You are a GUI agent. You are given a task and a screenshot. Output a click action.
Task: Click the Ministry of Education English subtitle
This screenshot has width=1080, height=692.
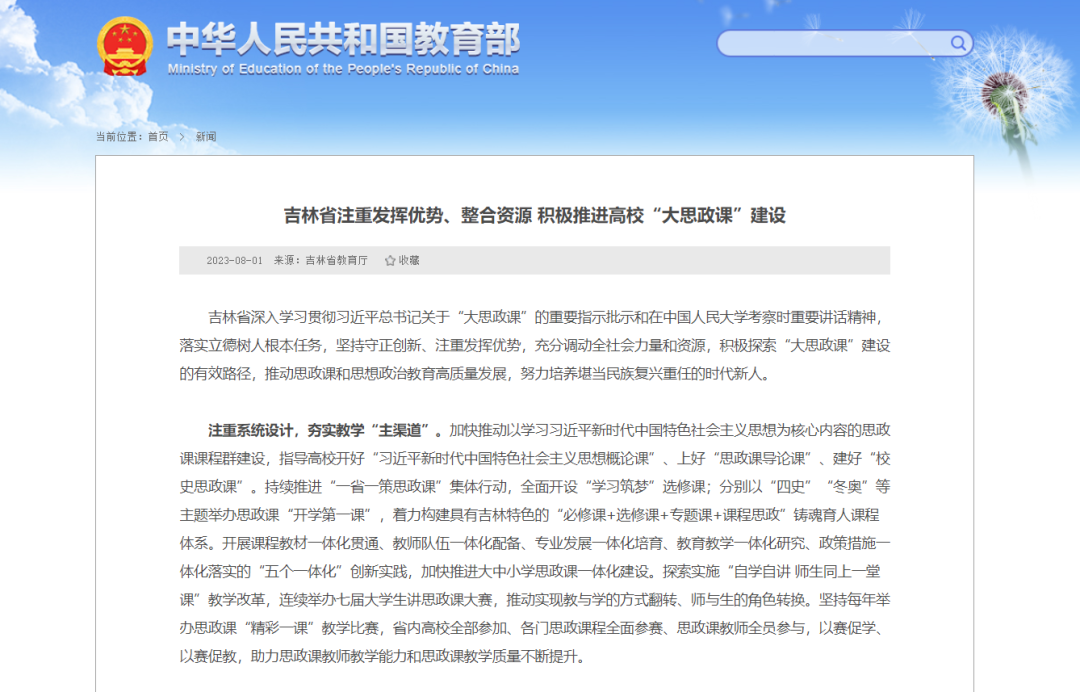tap(343, 69)
